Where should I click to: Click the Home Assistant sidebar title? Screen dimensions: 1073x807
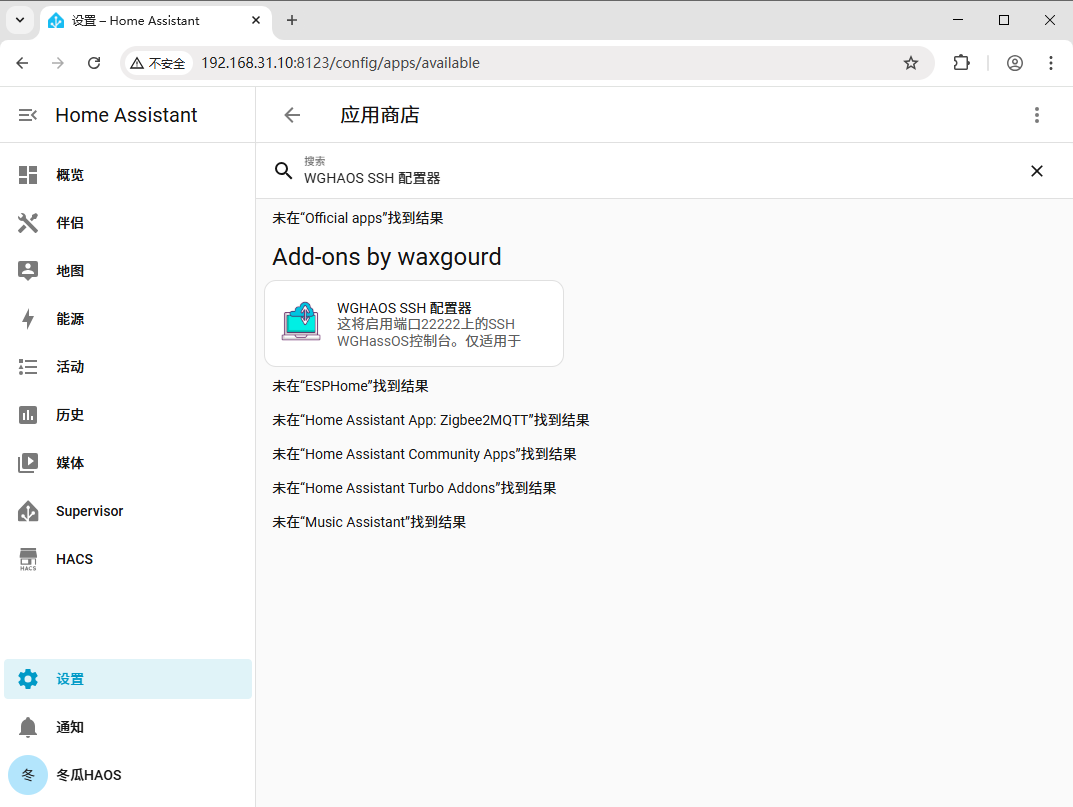tap(127, 115)
